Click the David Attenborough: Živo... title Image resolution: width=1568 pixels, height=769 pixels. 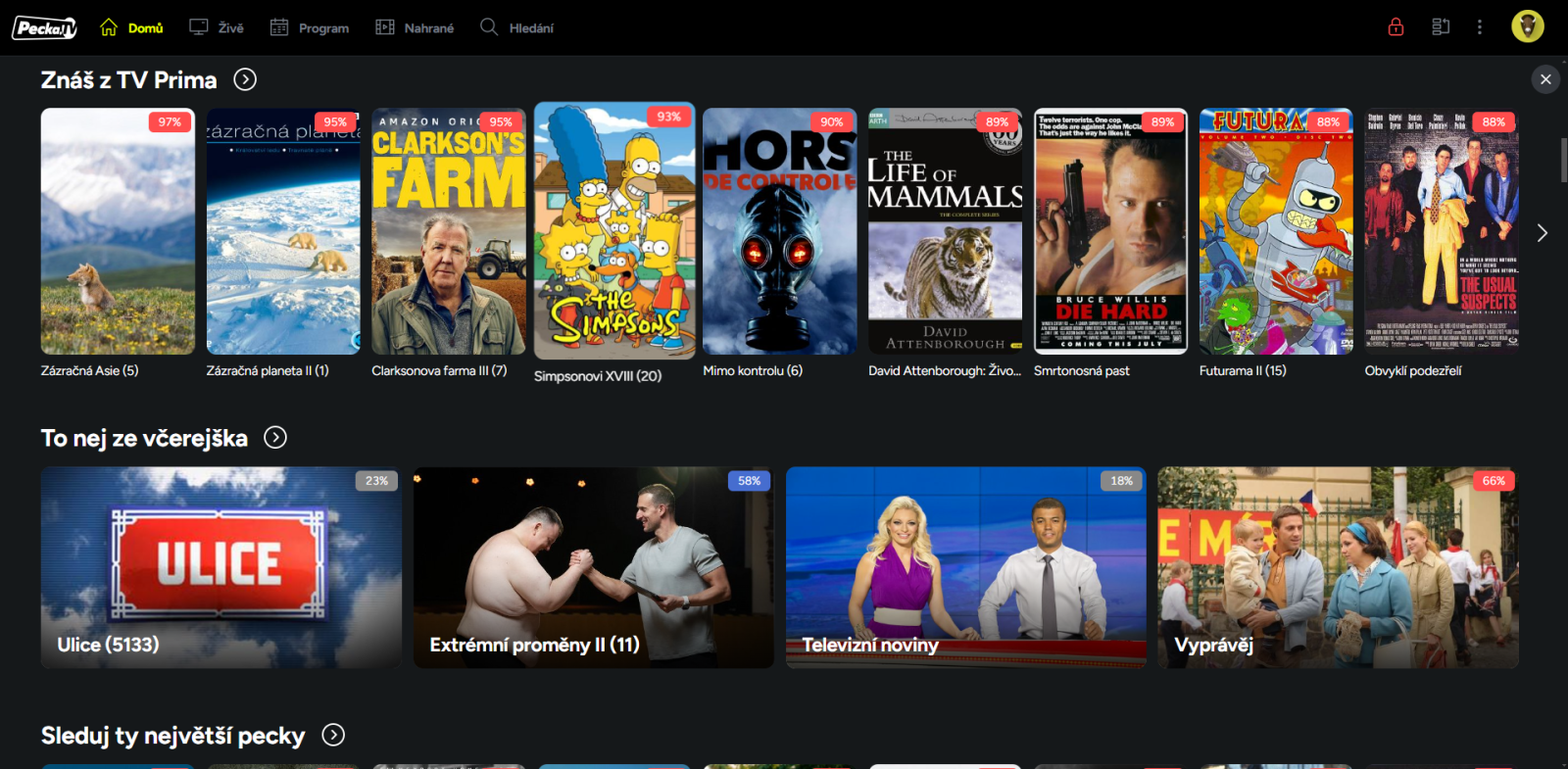click(945, 370)
